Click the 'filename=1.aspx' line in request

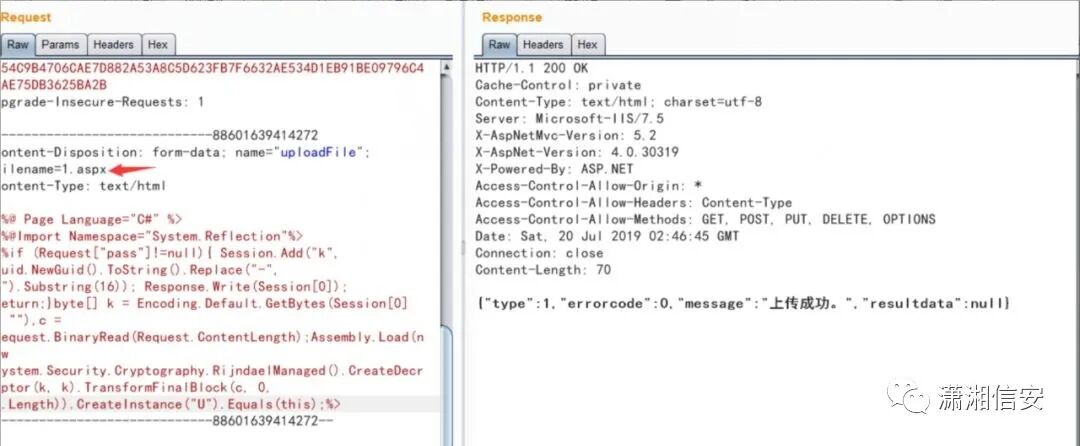tap(54, 169)
